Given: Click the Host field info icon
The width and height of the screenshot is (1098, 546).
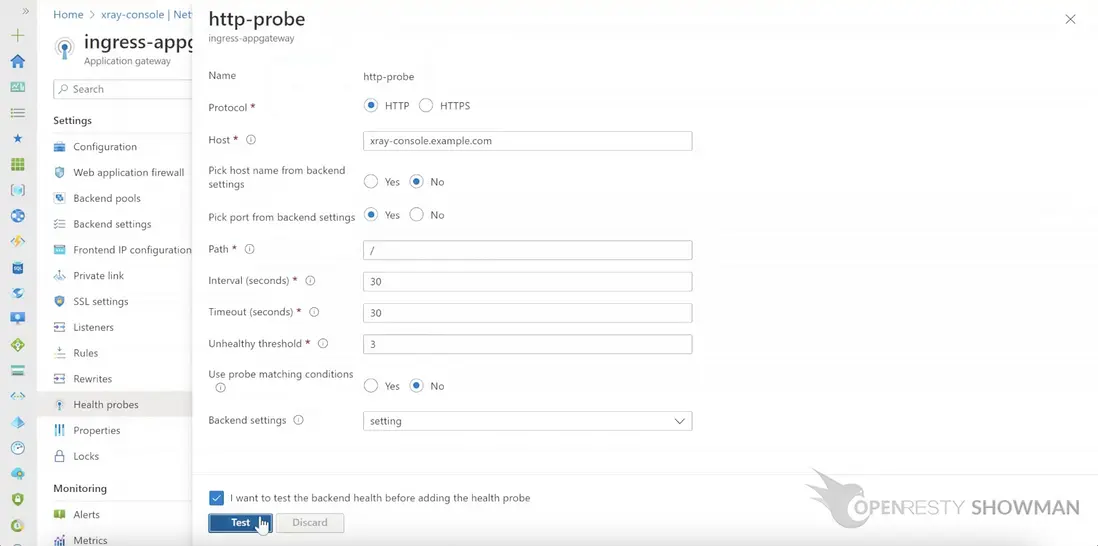Looking at the screenshot, I should (x=251, y=140).
